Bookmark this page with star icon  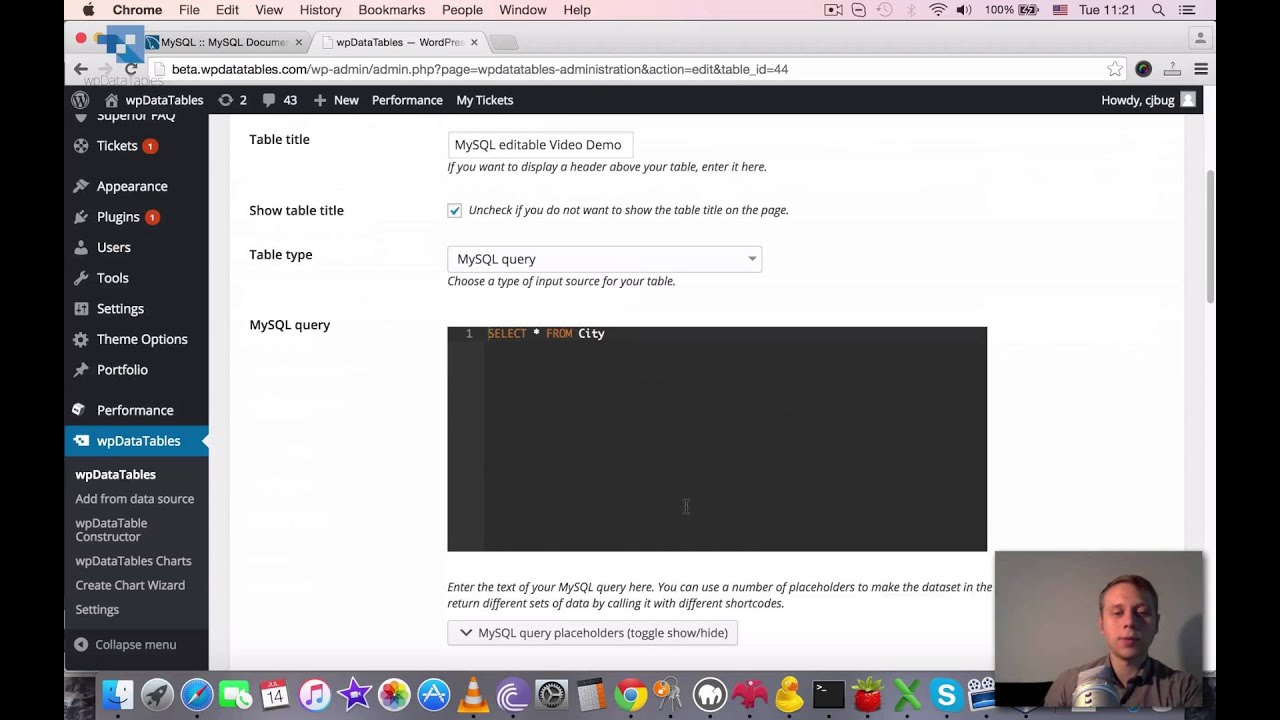click(1115, 69)
